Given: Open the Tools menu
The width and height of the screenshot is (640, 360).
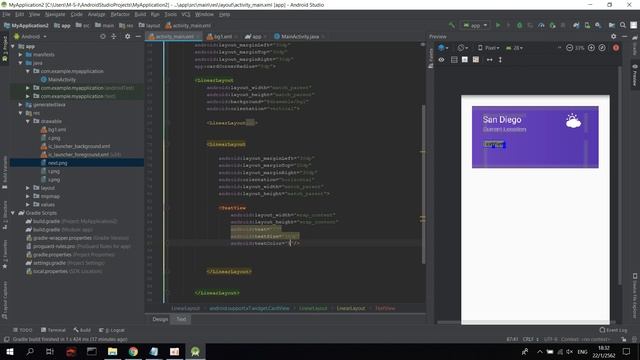Looking at the screenshot, I should pos(171,14).
